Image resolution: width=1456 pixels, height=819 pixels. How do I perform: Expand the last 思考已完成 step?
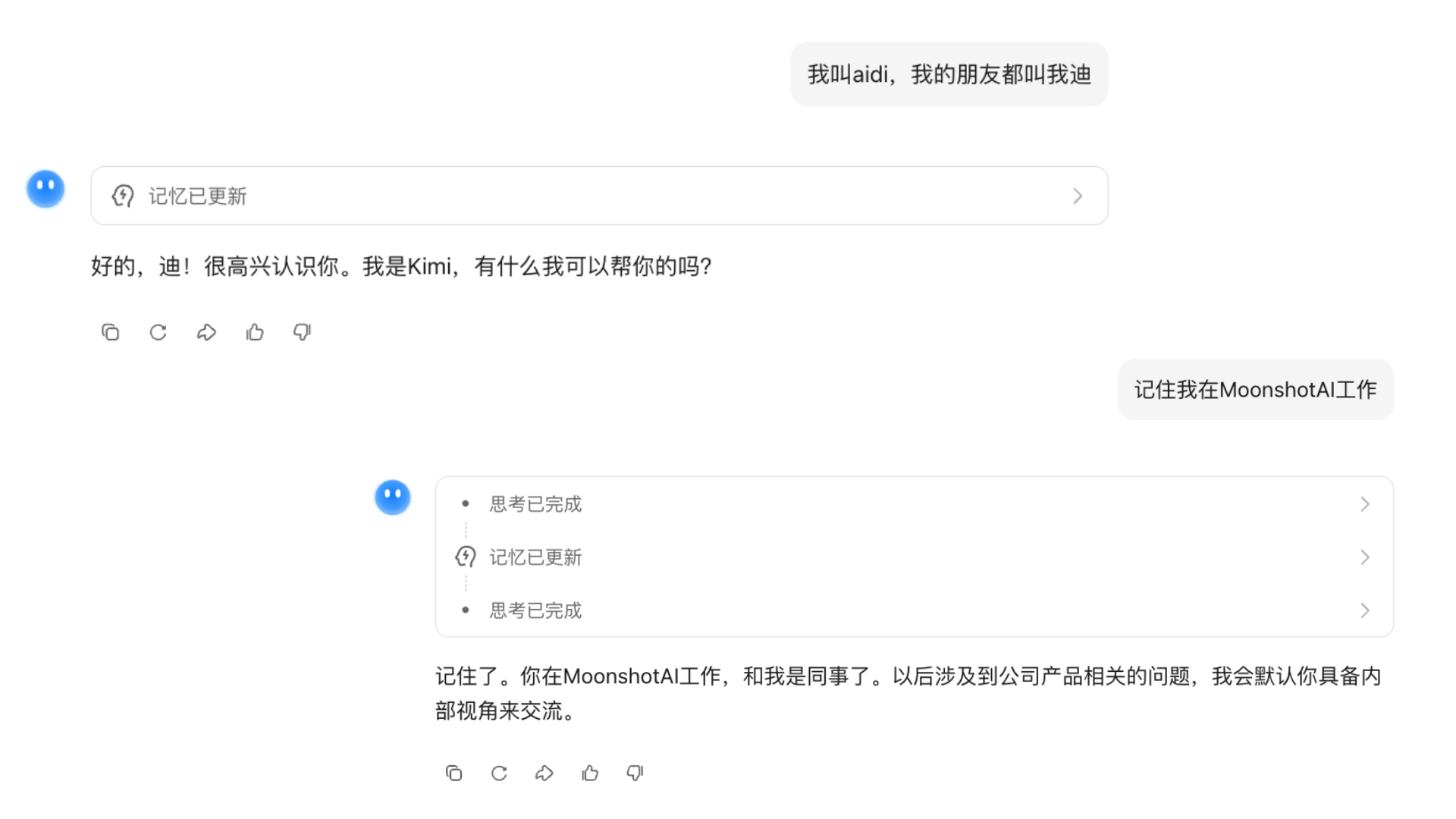(x=1364, y=610)
